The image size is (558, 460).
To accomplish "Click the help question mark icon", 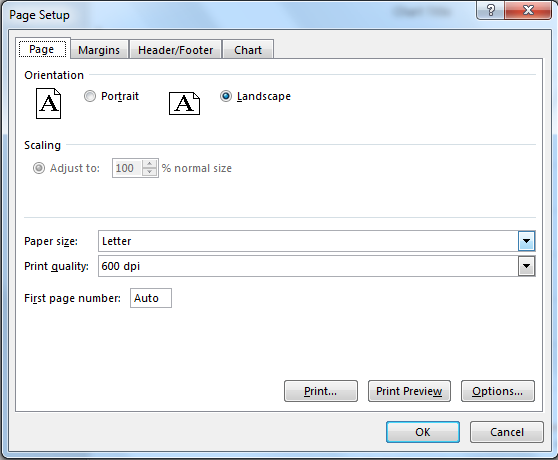I will pos(490,10).
